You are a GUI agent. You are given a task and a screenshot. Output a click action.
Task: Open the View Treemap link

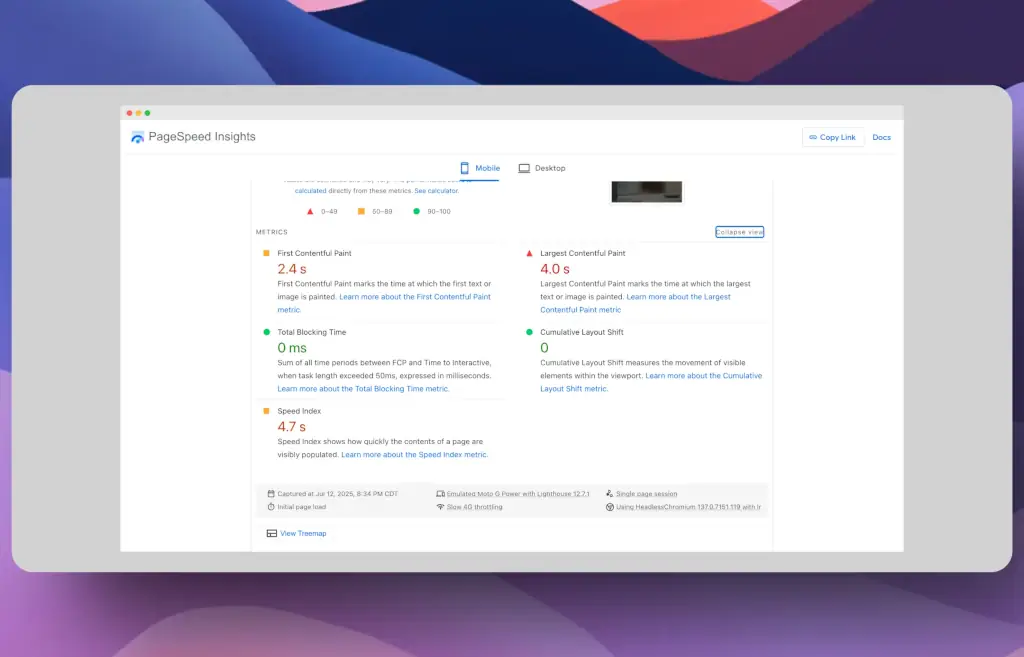click(x=303, y=533)
